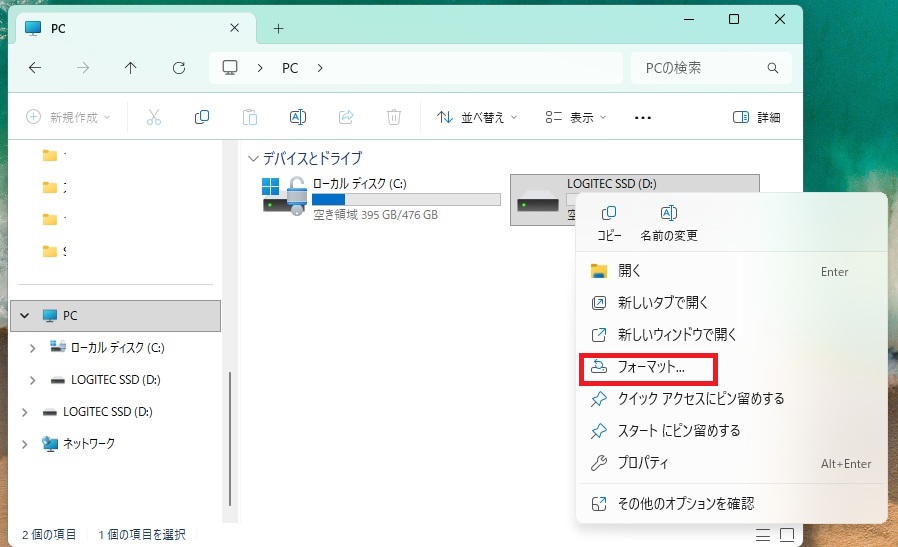
Task: Click the Delete trash icon in toolbar
Action: [x=394, y=117]
